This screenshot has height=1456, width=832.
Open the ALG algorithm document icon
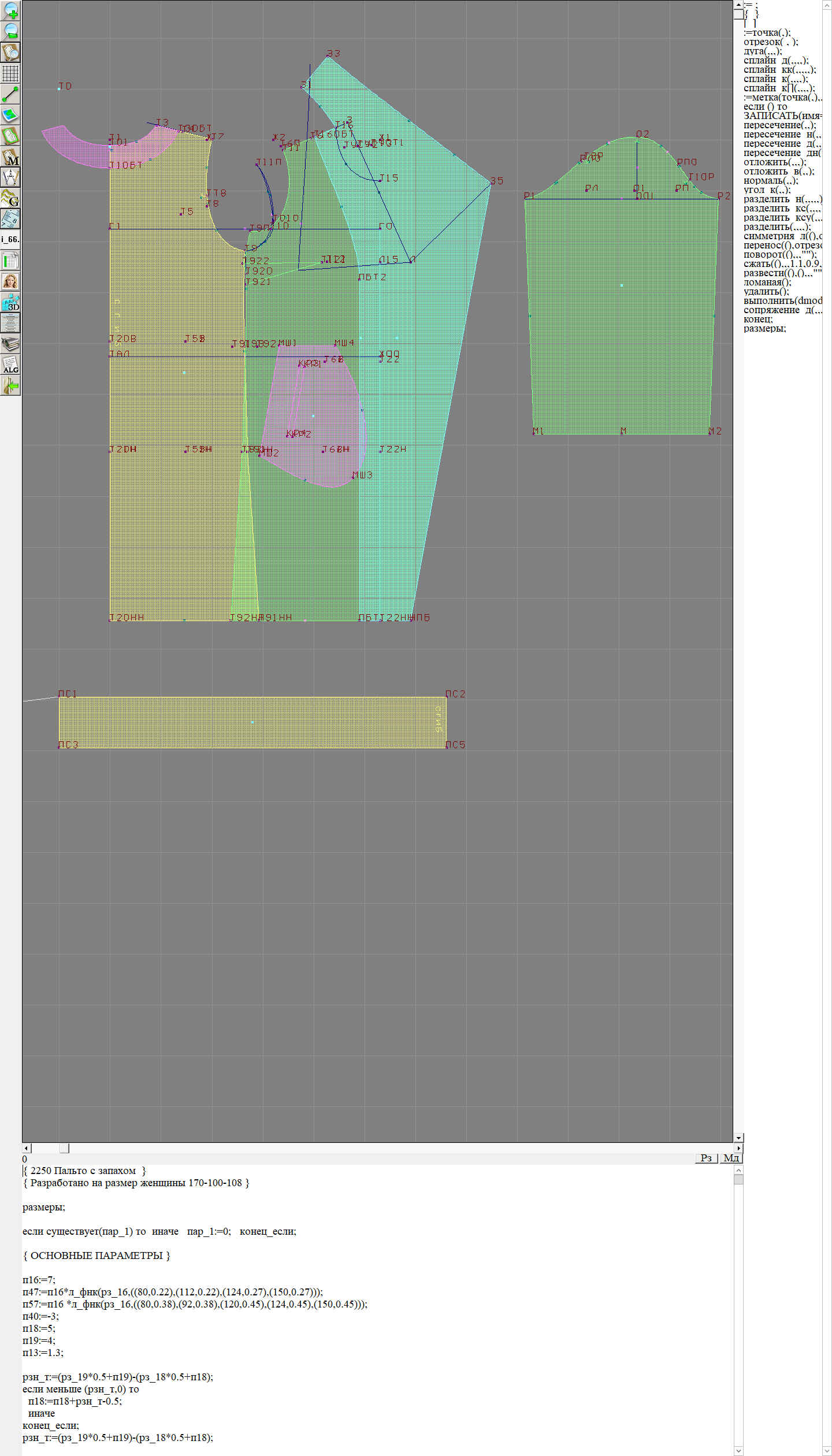(x=10, y=365)
